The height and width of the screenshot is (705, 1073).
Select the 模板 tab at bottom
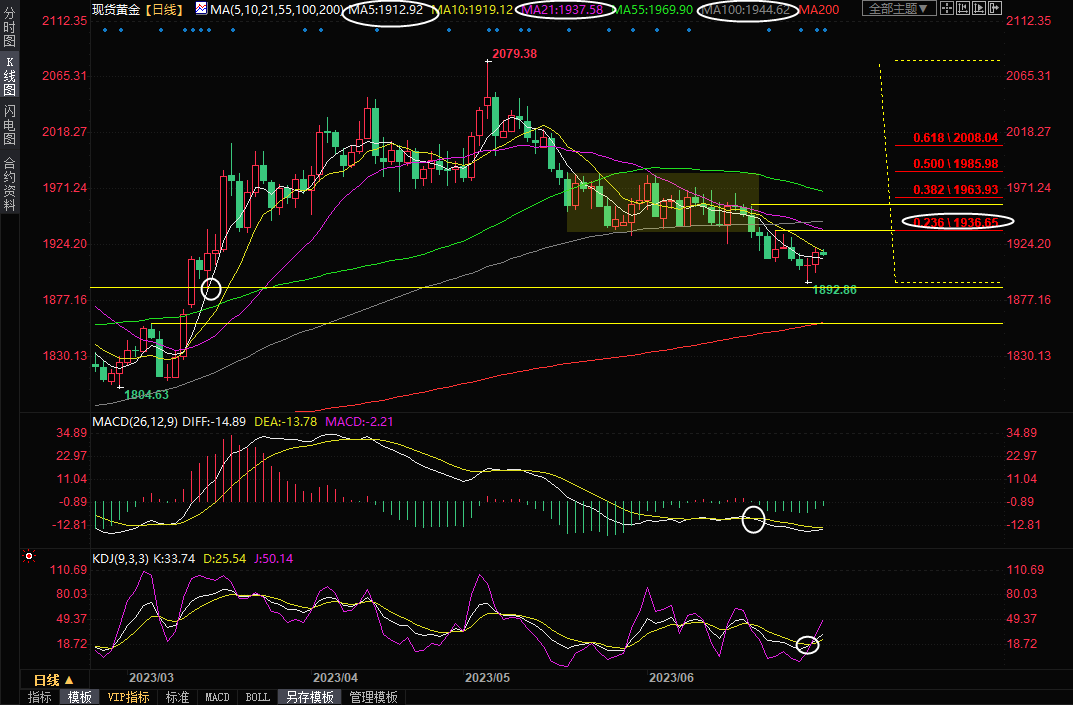click(x=80, y=697)
